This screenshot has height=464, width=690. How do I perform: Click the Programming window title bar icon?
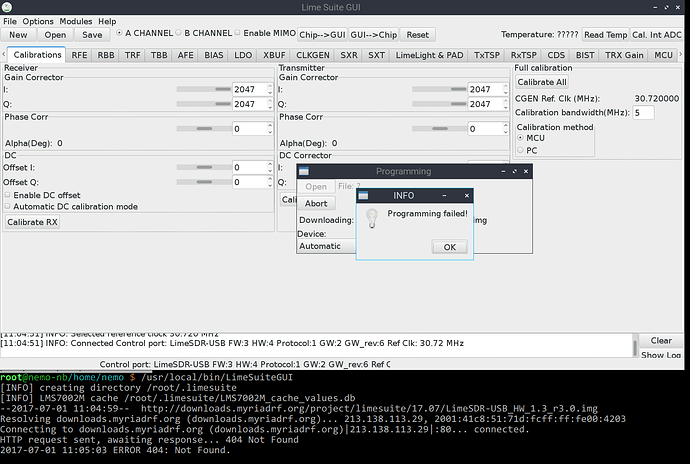[304, 172]
